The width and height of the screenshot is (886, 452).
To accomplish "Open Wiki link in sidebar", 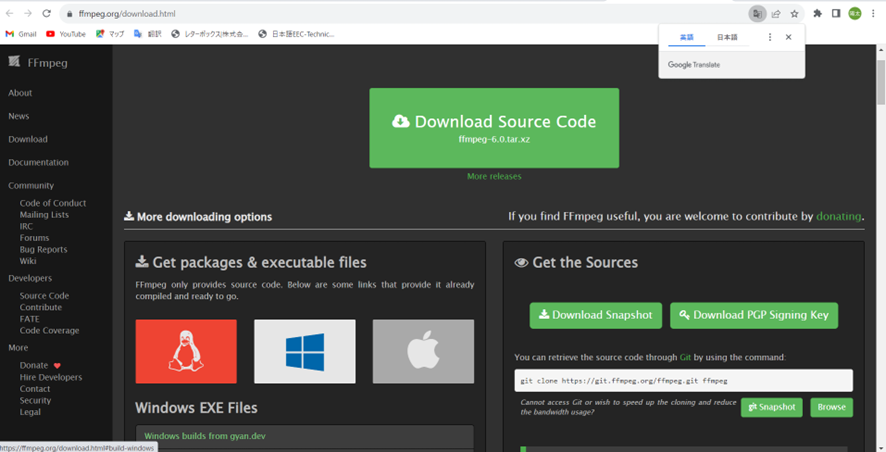I will (x=28, y=261).
